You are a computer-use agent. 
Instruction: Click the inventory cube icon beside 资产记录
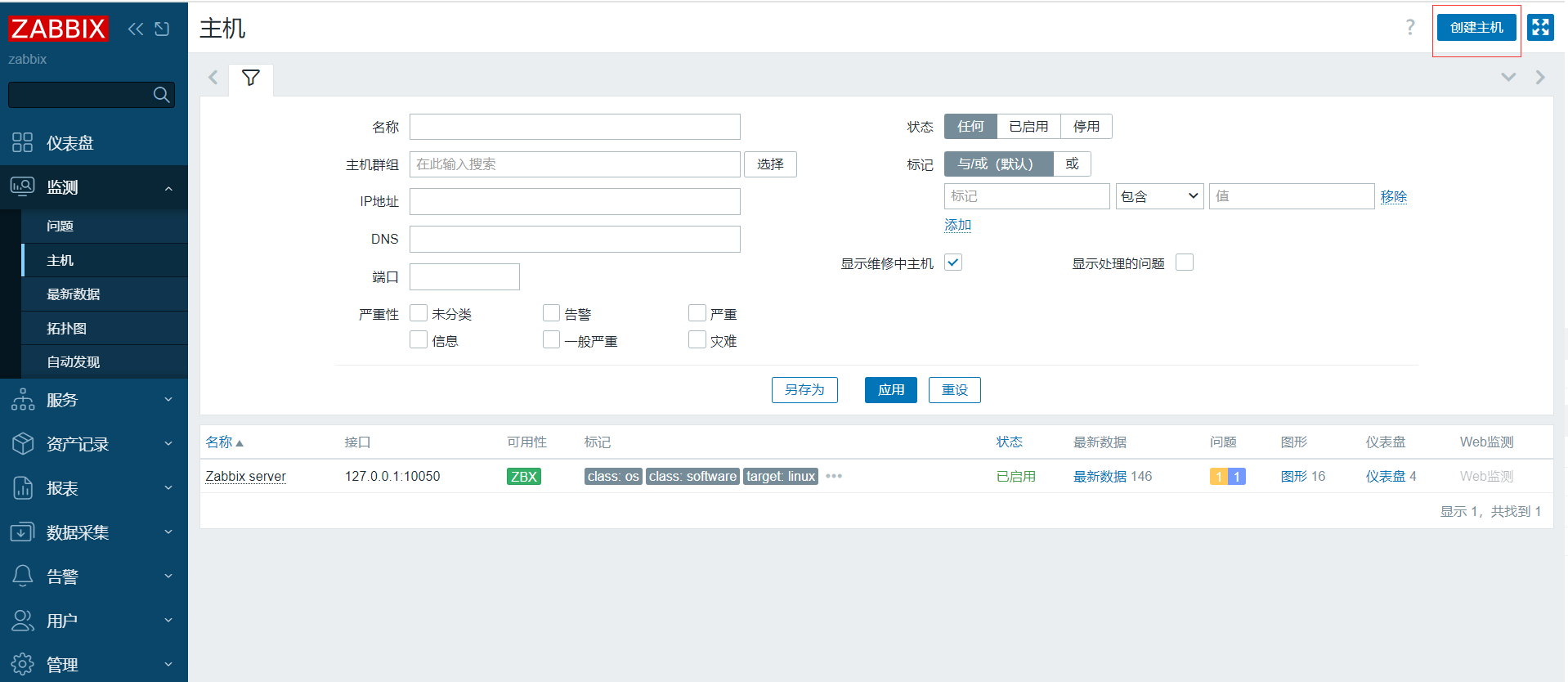23,444
